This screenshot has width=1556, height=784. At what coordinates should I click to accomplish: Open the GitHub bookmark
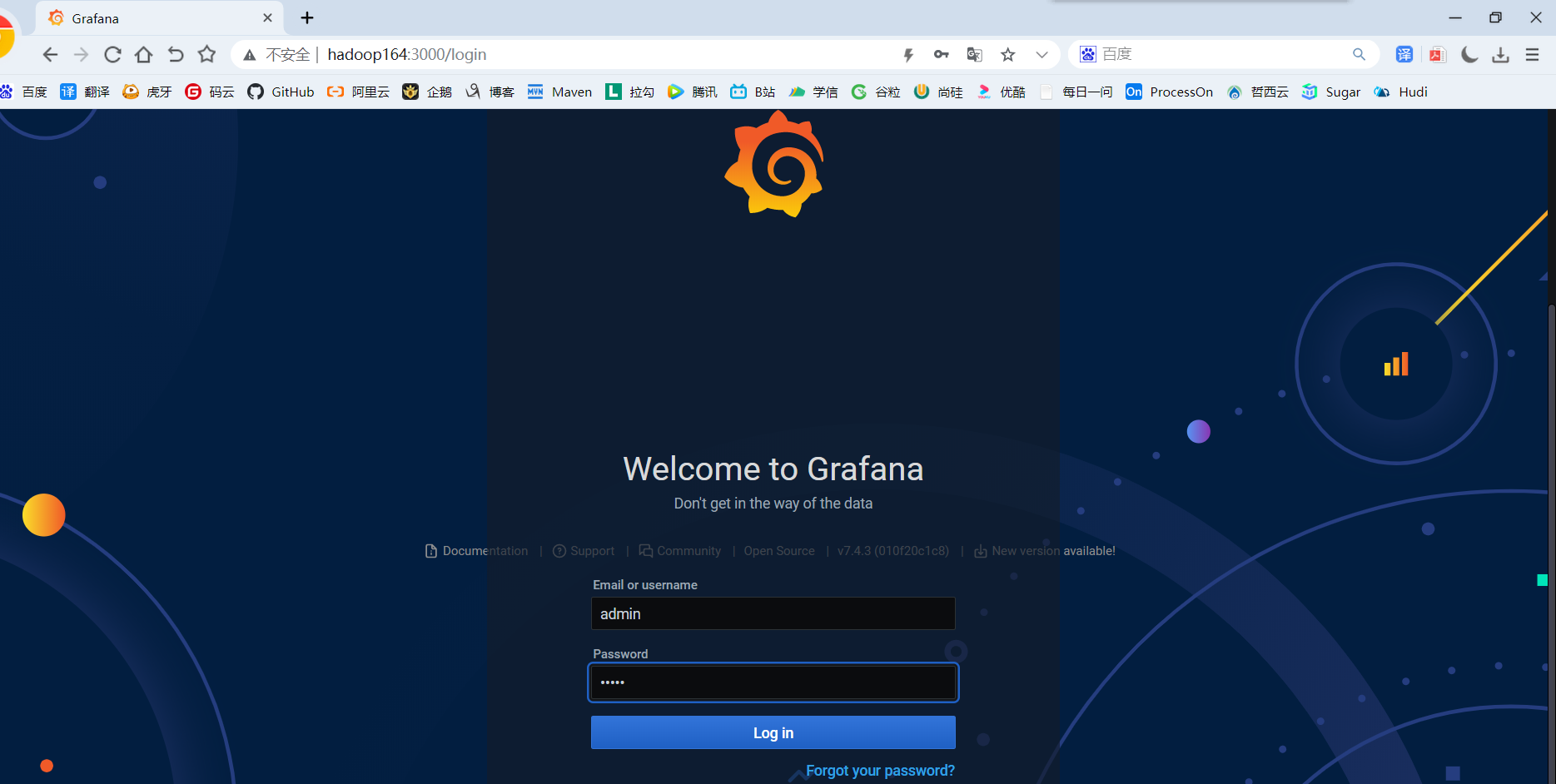pos(281,92)
